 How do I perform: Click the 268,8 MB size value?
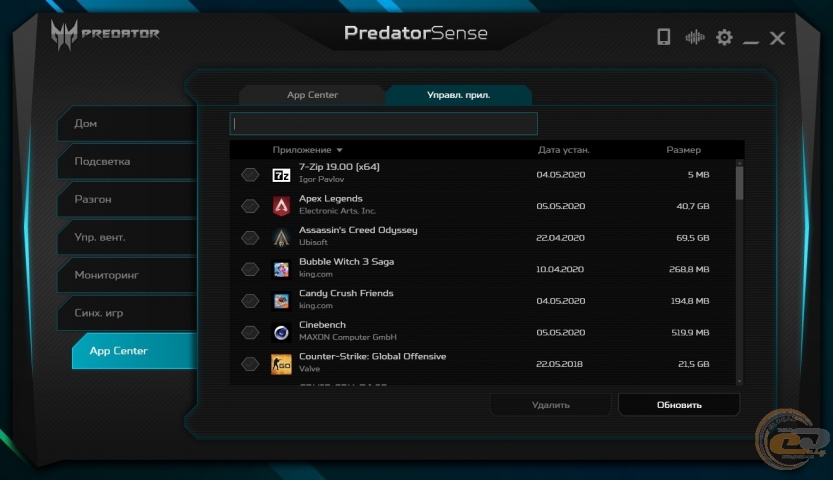pos(689,269)
